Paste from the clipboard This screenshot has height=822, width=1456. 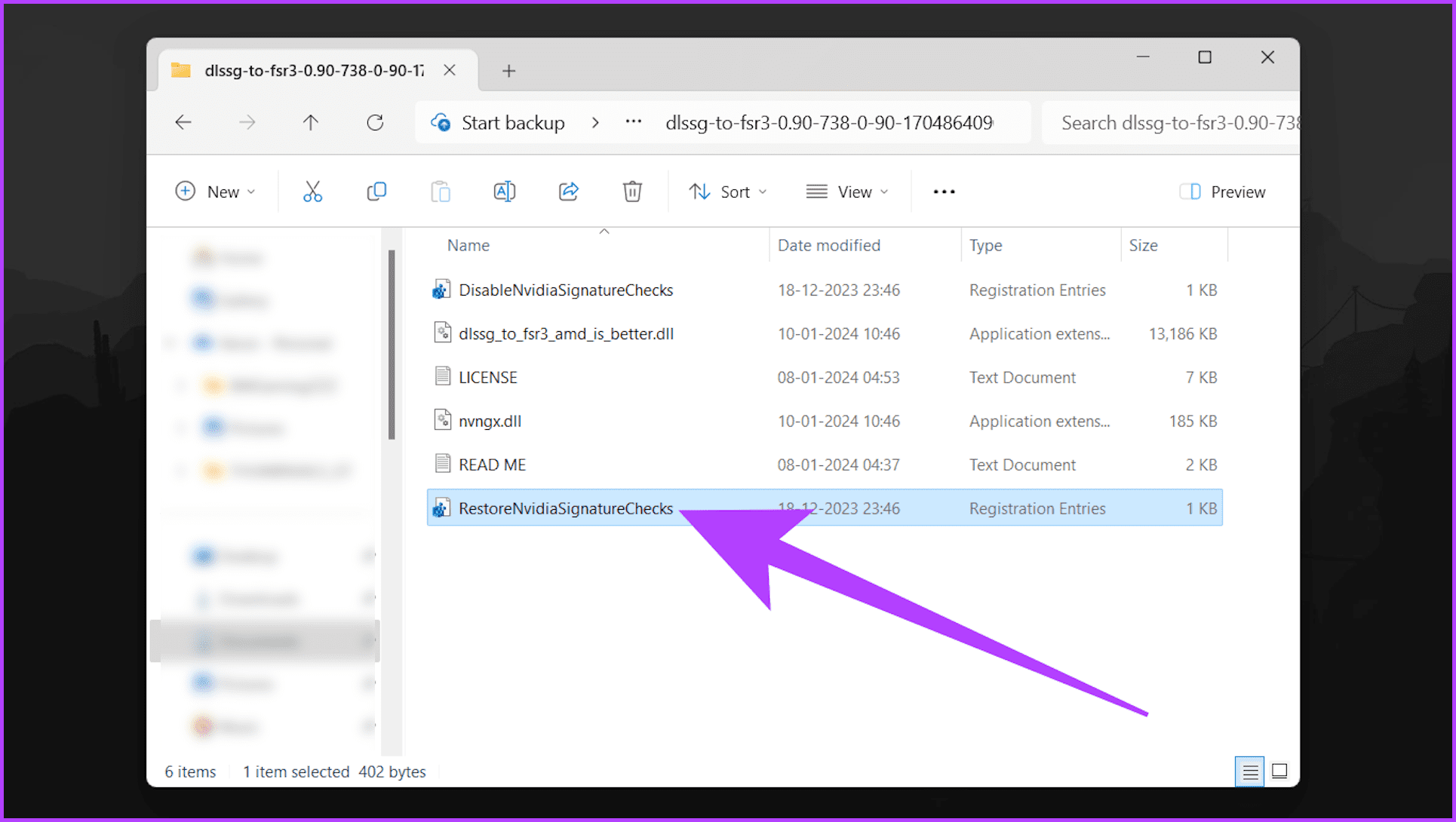click(441, 191)
